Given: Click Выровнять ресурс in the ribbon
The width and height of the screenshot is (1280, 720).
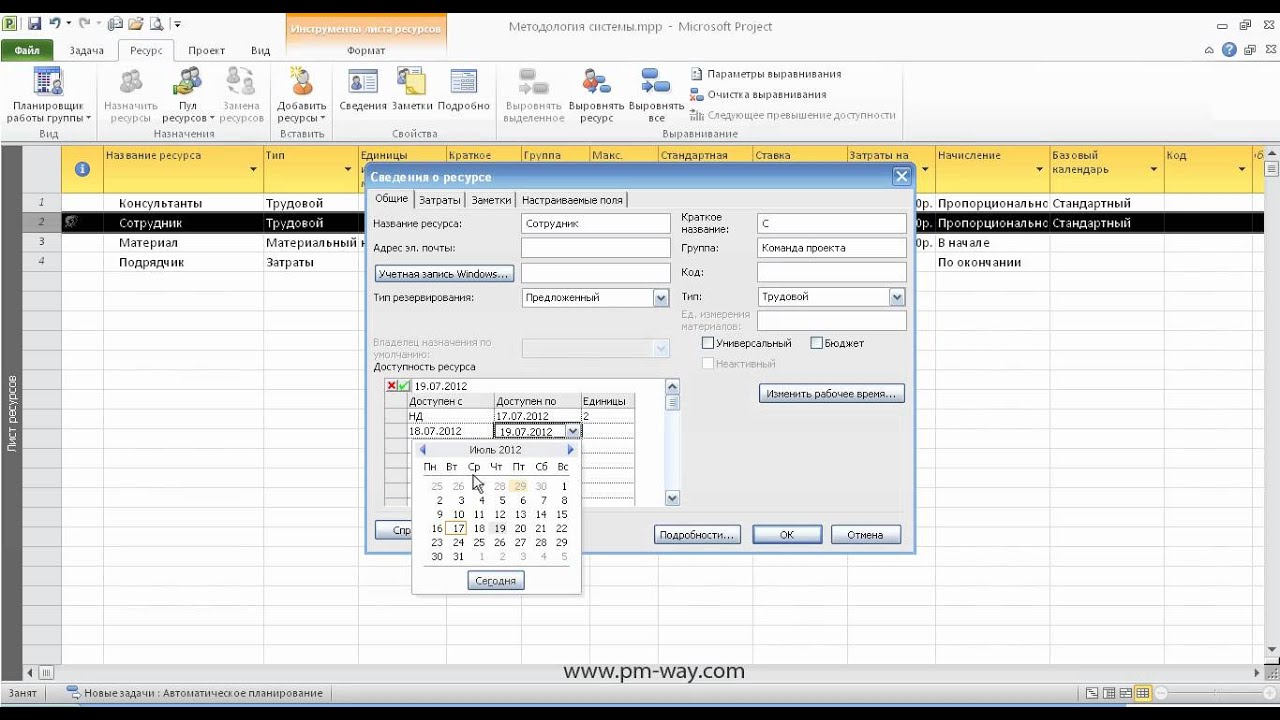Looking at the screenshot, I should tap(596, 96).
